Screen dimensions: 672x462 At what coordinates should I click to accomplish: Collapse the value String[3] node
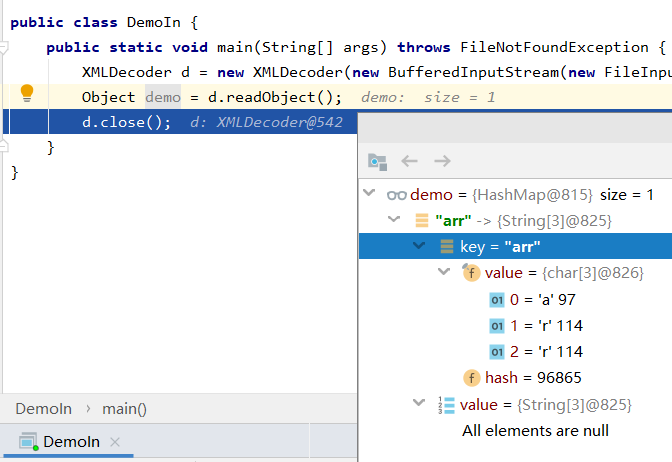point(420,404)
